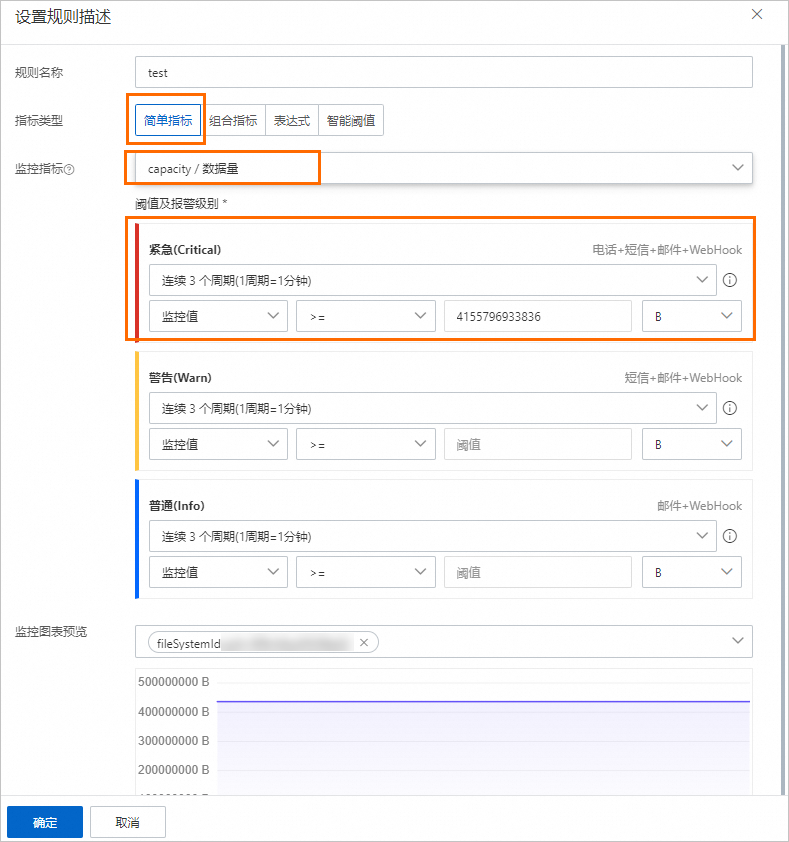Click the 监控图表预览 label
The image size is (789, 842).
[x=51, y=632]
